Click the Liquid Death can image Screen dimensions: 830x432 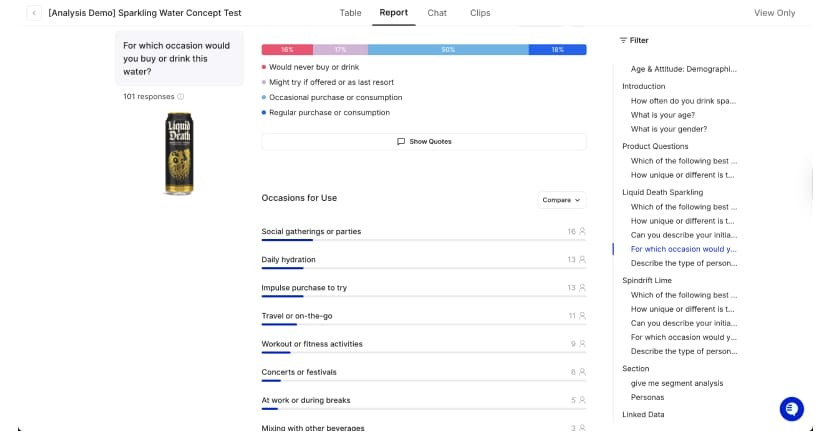tap(179, 153)
